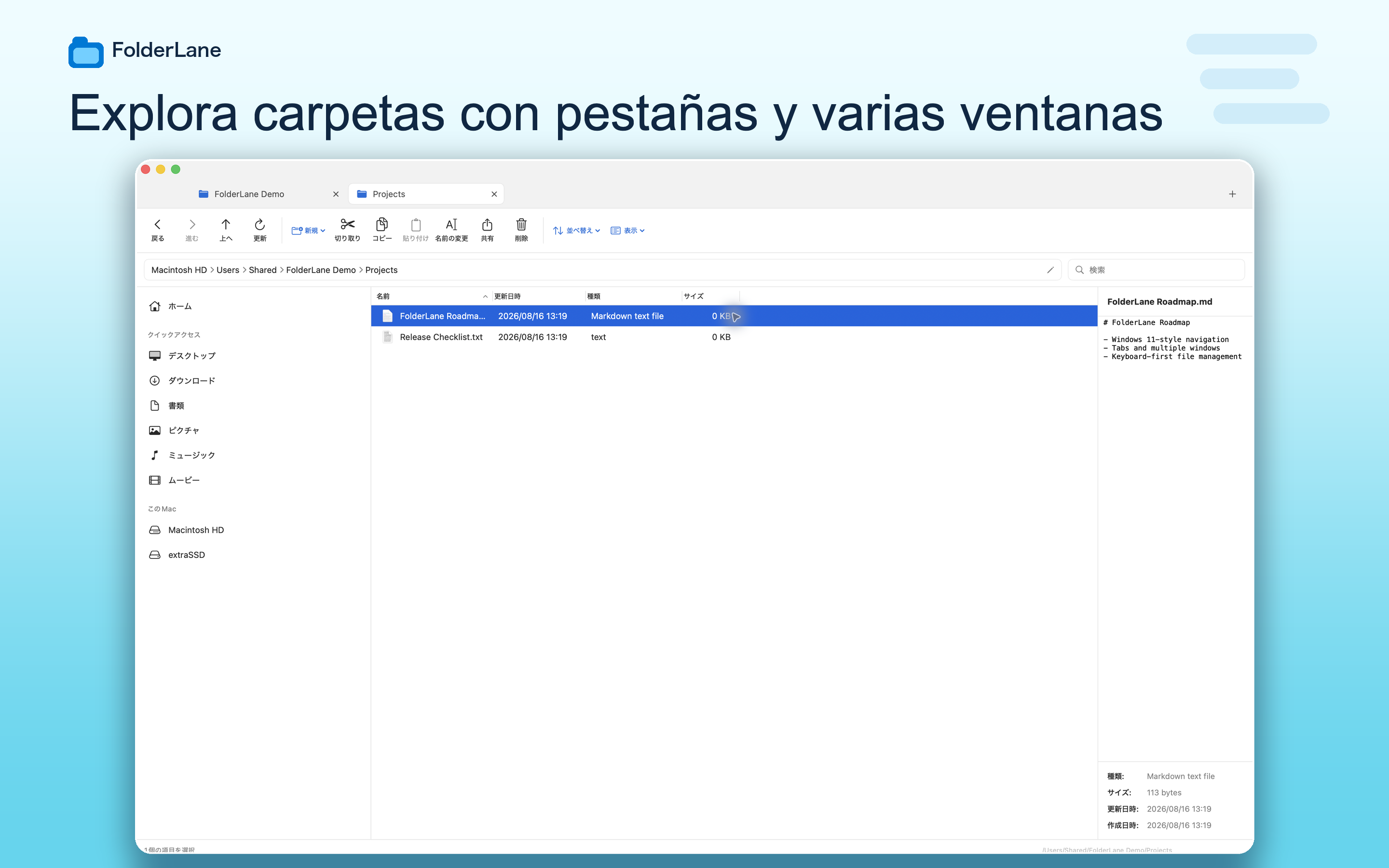Go back using the 戻る arrow

[157, 230]
